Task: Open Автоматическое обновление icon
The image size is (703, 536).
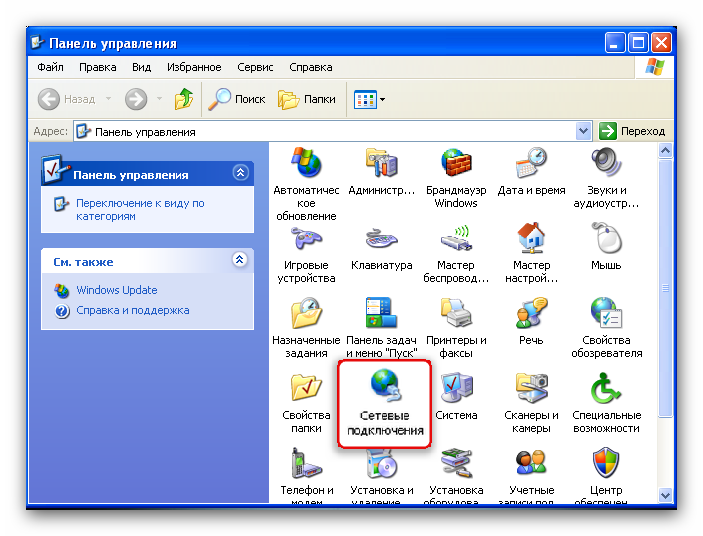Action: click(x=306, y=163)
